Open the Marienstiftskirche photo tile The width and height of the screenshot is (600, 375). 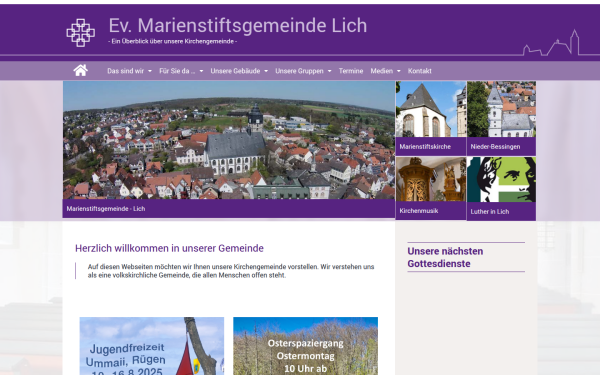coord(431,109)
